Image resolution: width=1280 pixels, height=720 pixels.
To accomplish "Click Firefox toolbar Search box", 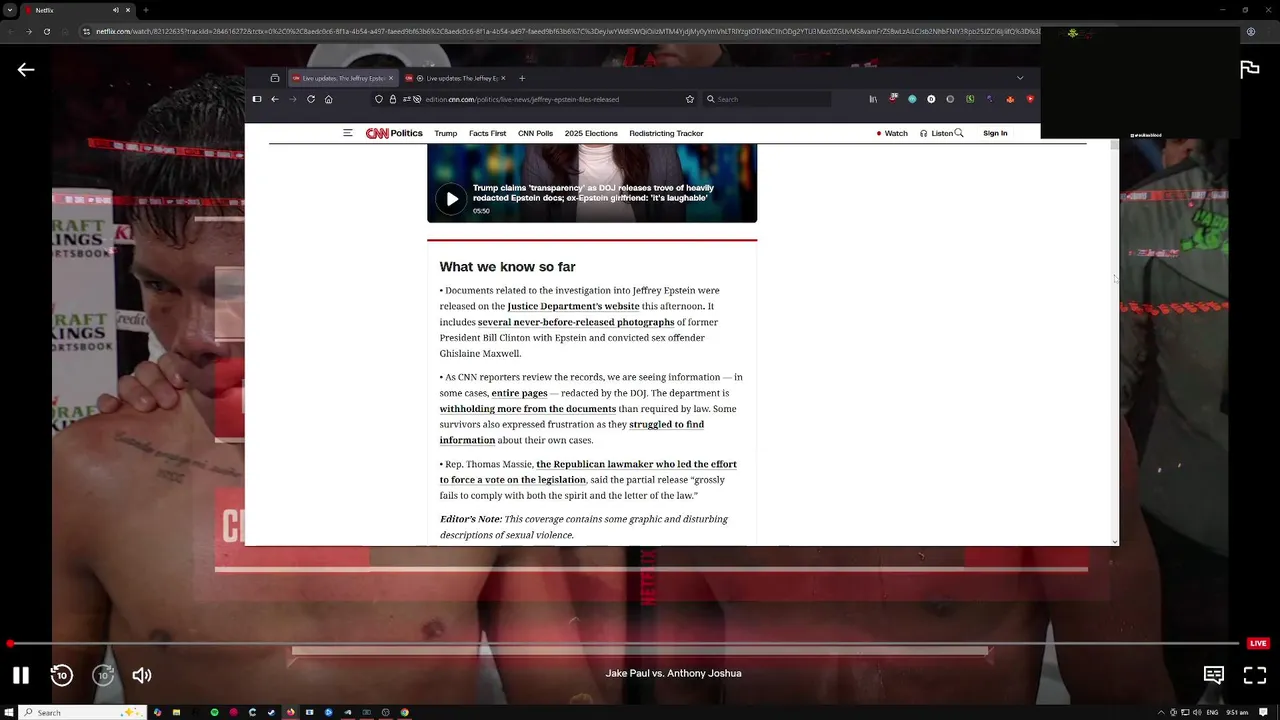I will click(x=767, y=99).
